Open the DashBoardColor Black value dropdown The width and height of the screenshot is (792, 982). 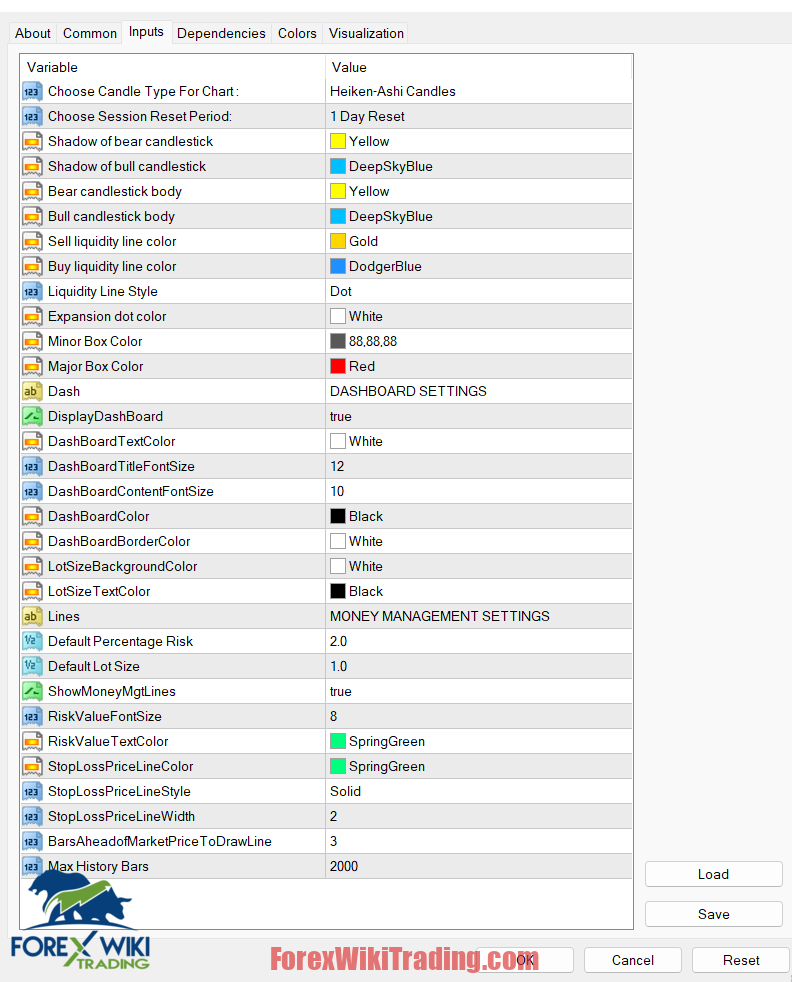tap(478, 517)
